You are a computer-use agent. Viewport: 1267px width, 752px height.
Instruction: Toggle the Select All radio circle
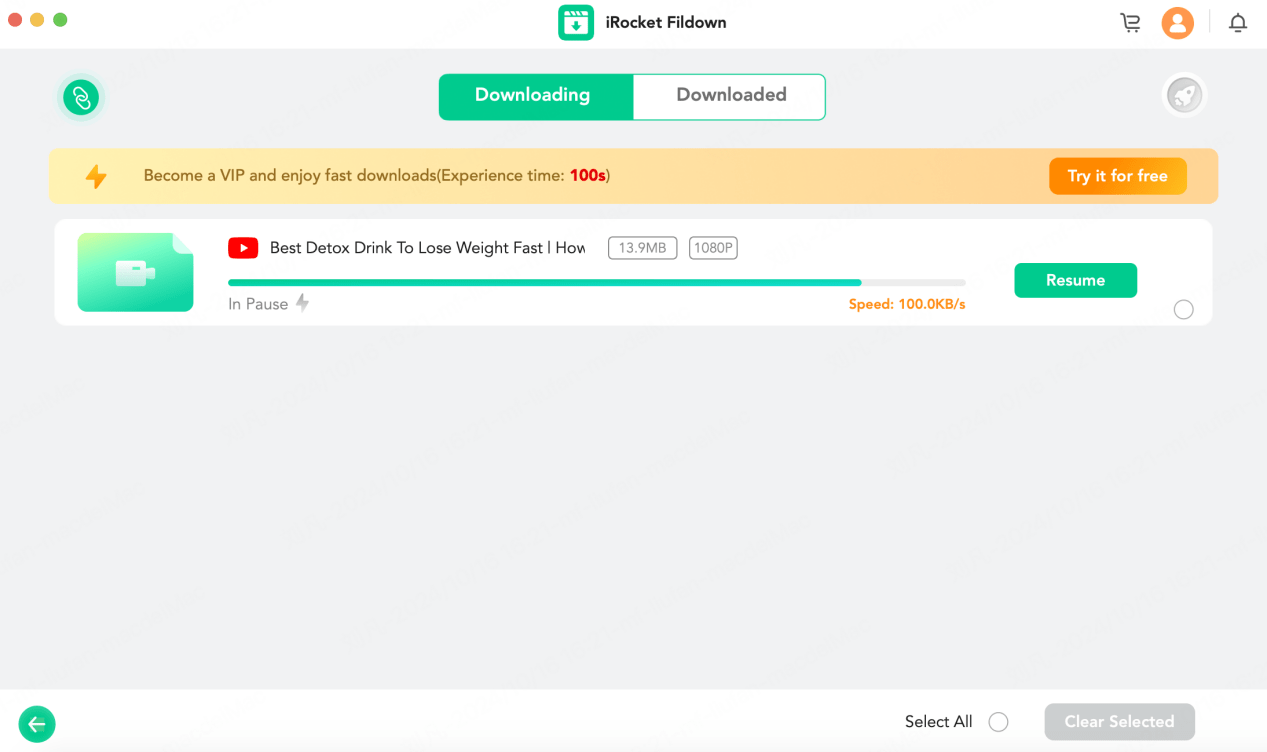998,722
